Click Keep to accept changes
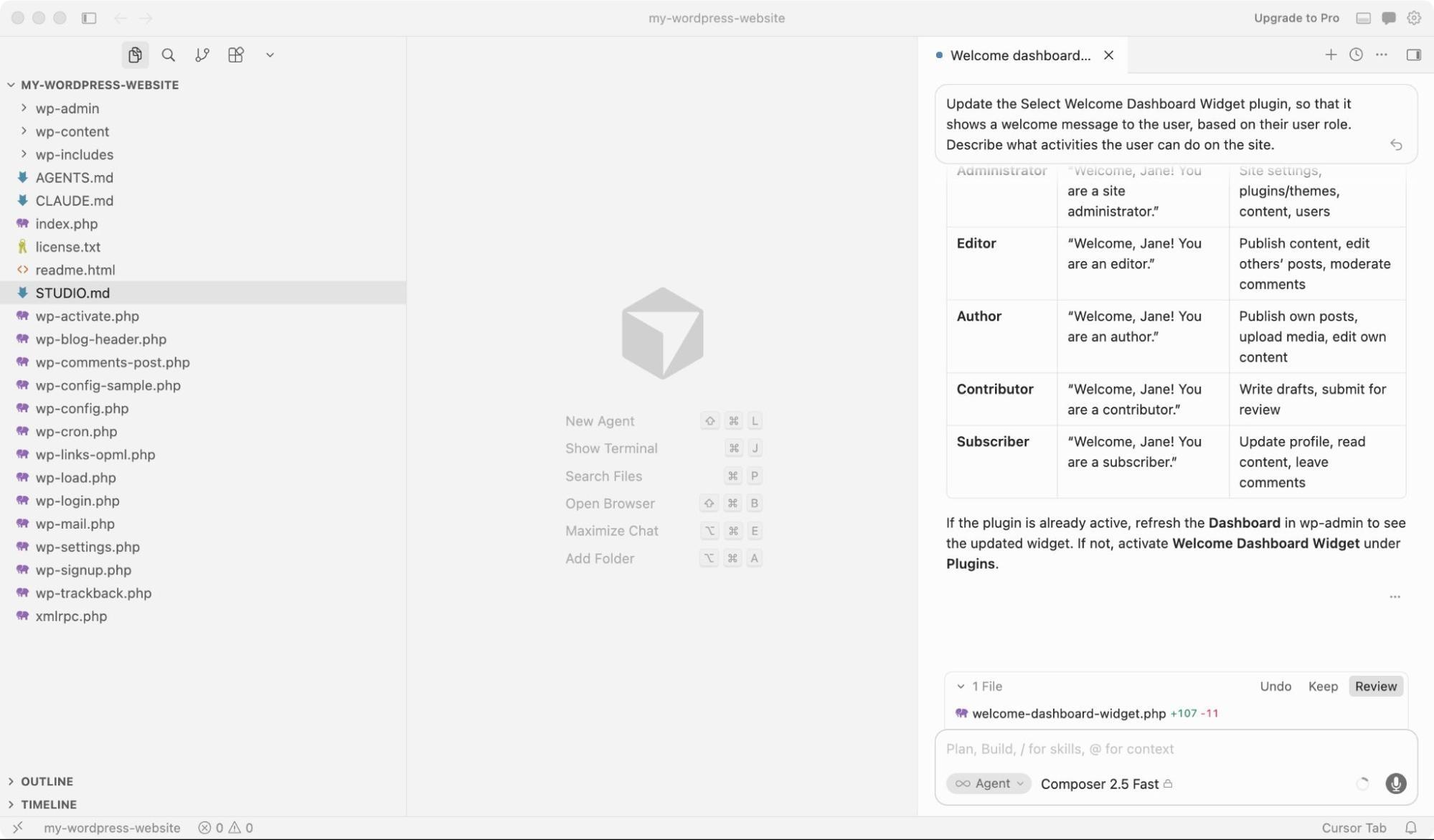Viewport: 1434px width, 840px height. point(1323,686)
